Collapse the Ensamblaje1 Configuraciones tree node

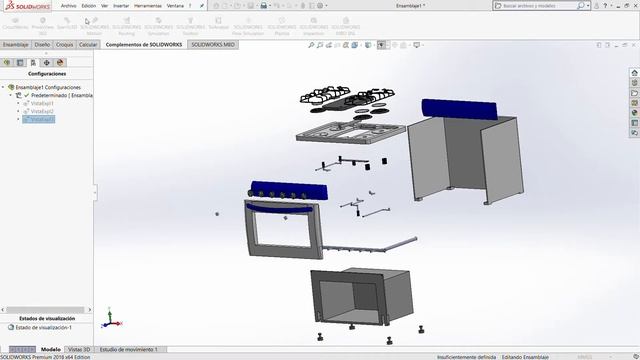[3, 87]
